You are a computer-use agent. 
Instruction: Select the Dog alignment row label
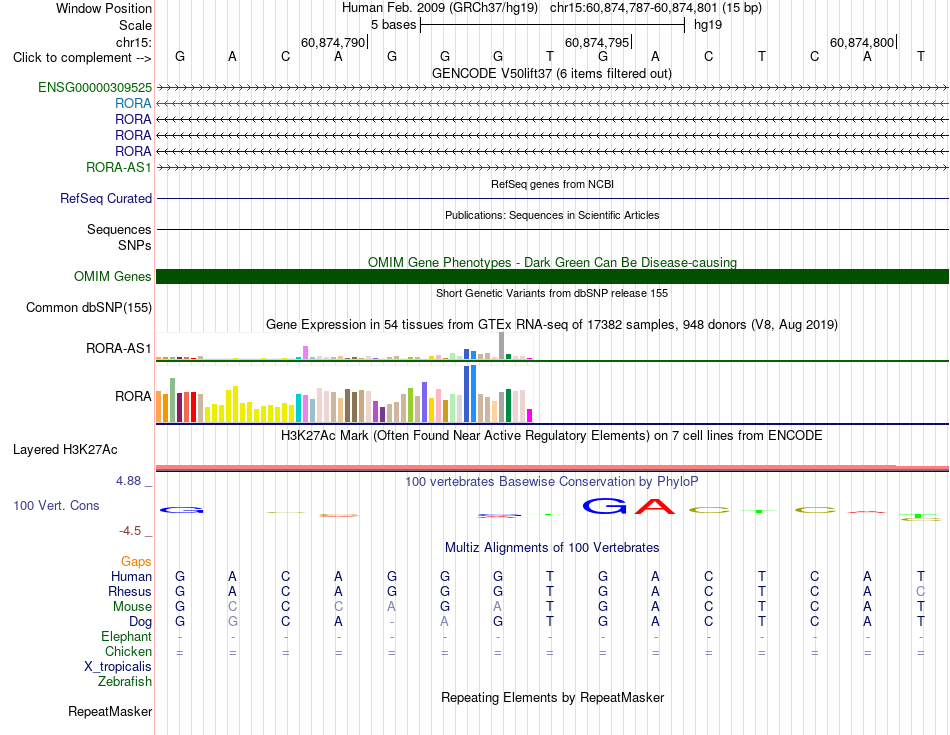pos(140,622)
